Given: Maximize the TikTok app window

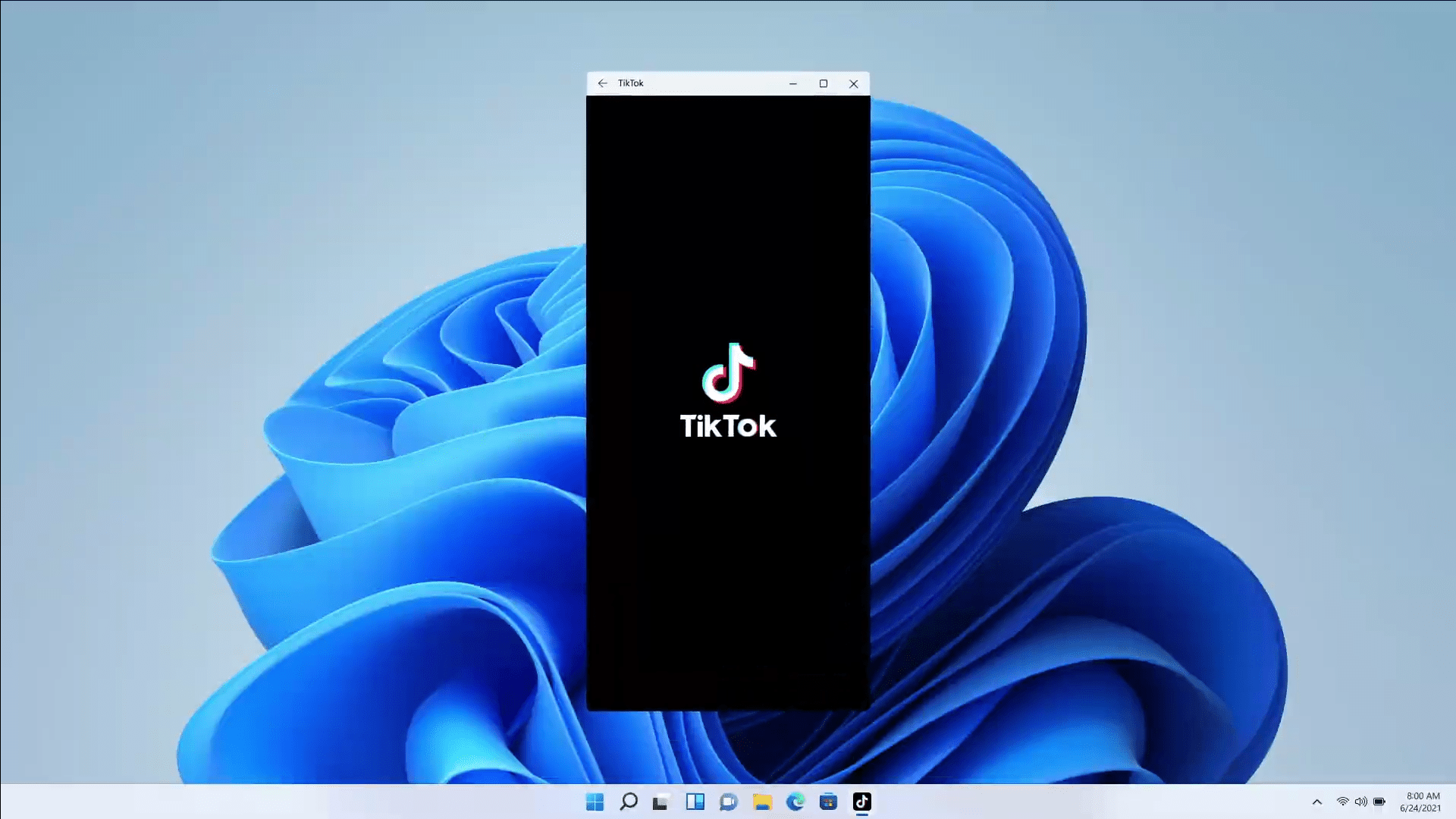Looking at the screenshot, I should [824, 83].
